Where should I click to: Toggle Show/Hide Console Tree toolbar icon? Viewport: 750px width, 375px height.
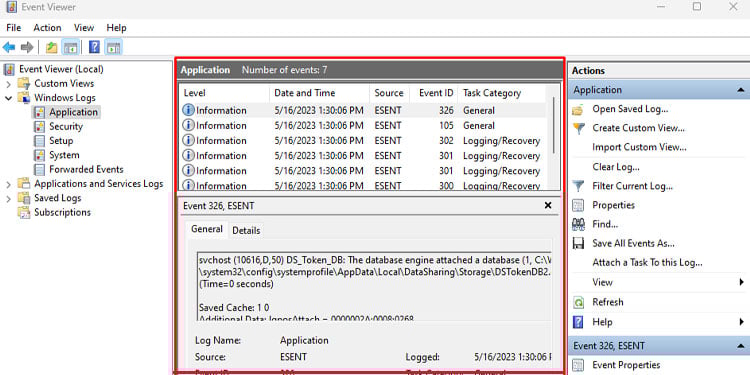pyautogui.click(x=71, y=47)
